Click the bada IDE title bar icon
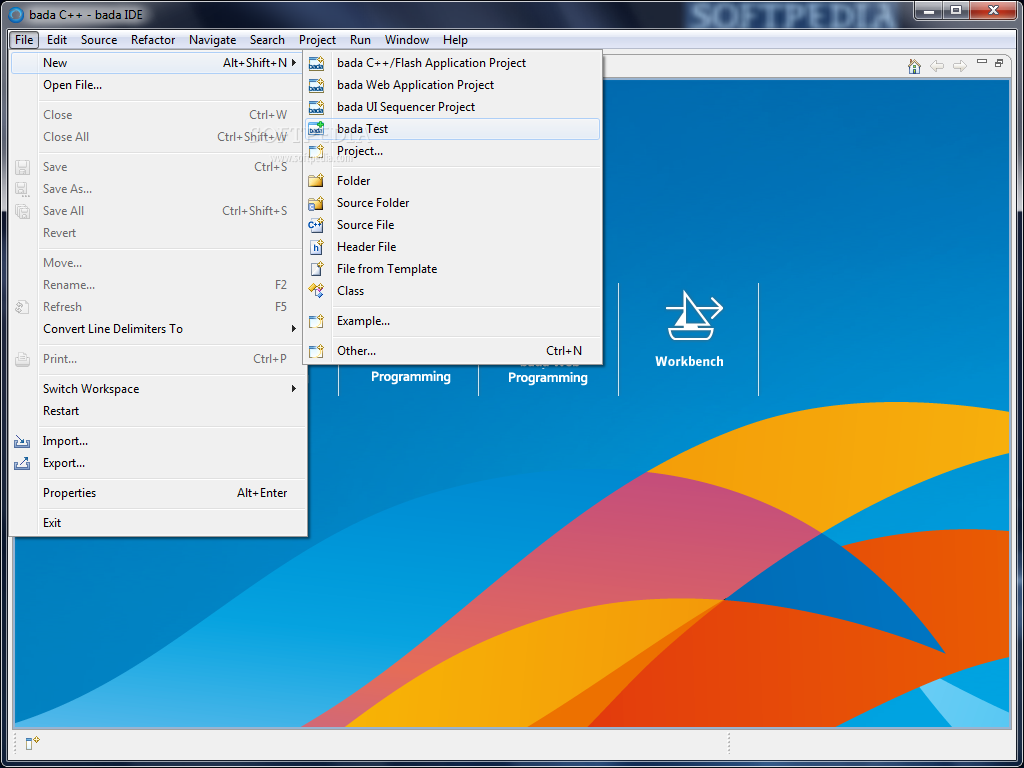Viewport: 1024px width, 768px height. (16, 14)
